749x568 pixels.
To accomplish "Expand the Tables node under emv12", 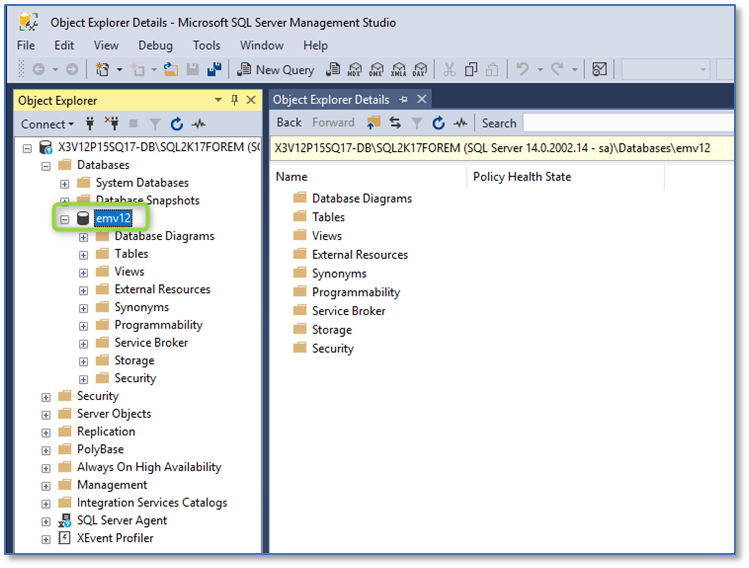I will pos(84,254).
